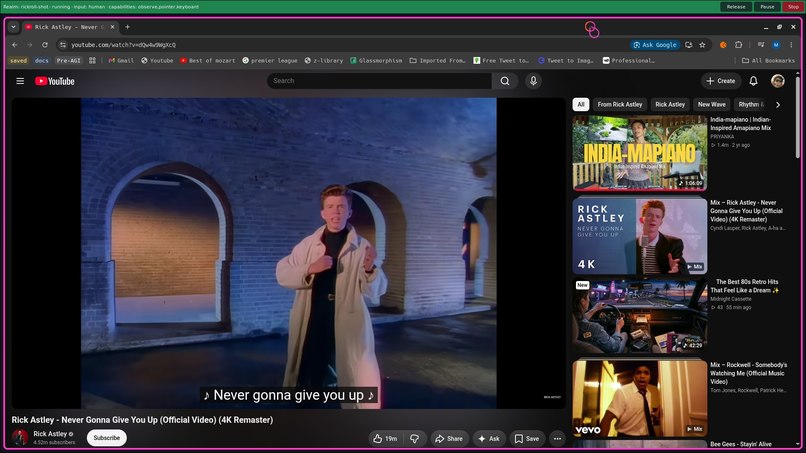Open the docs bookmark

42,60
